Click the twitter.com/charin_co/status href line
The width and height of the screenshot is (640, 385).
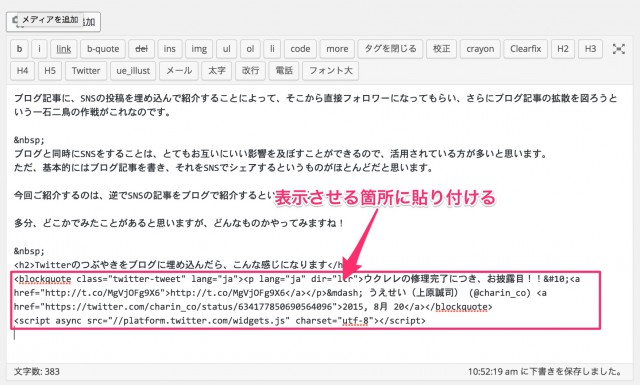point(253,307)
